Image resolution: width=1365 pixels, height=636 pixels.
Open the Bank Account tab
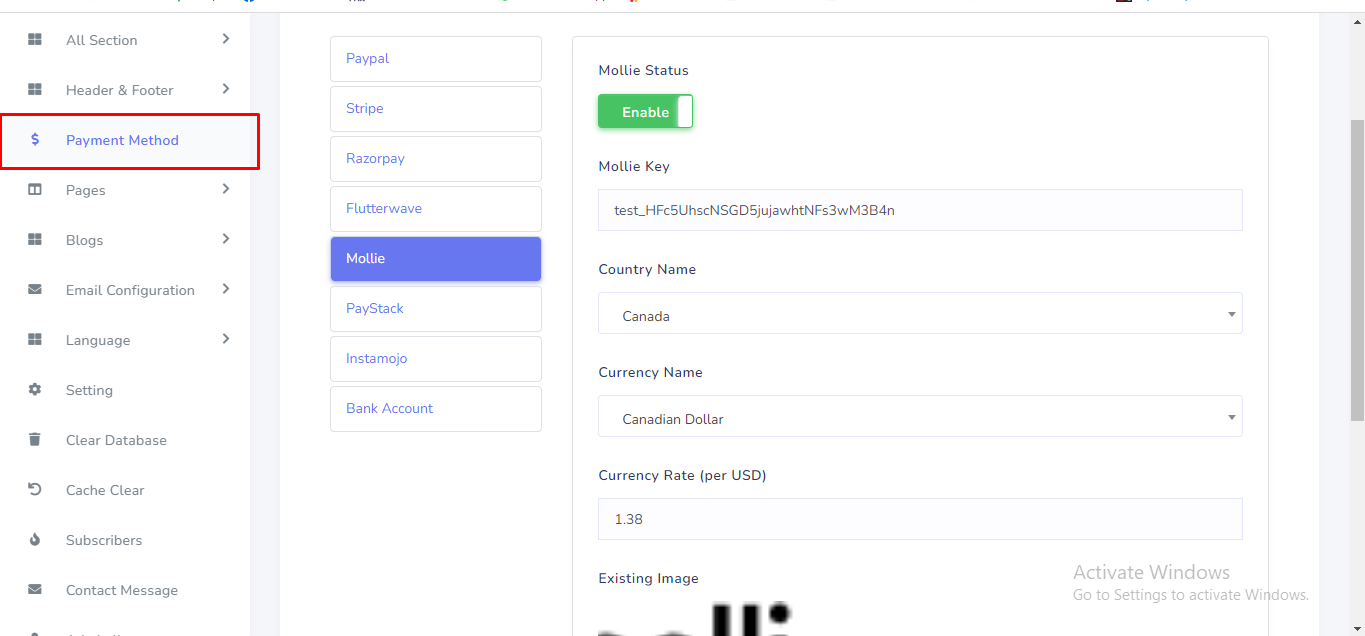[436, 409]
